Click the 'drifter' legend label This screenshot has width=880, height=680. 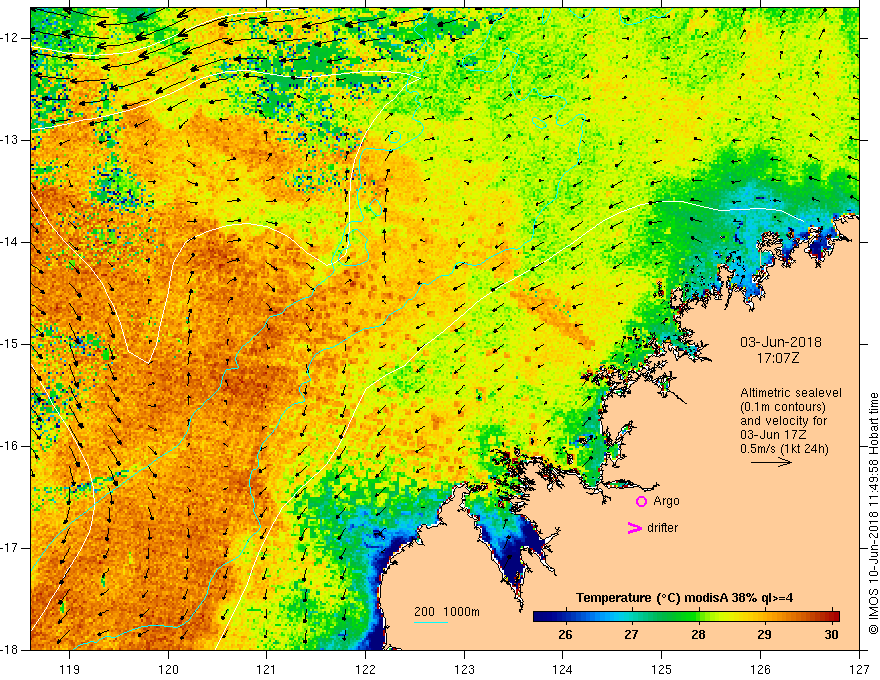pyautogui.click(x=662, y=528)
